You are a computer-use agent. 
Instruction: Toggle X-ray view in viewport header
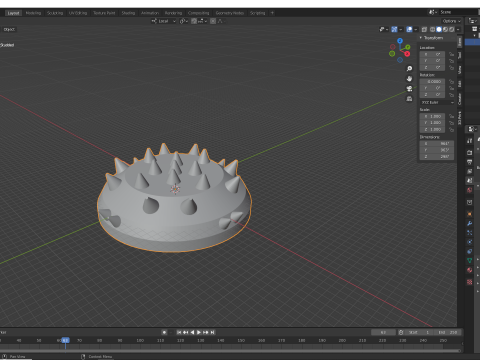click(x=424, y=29)
